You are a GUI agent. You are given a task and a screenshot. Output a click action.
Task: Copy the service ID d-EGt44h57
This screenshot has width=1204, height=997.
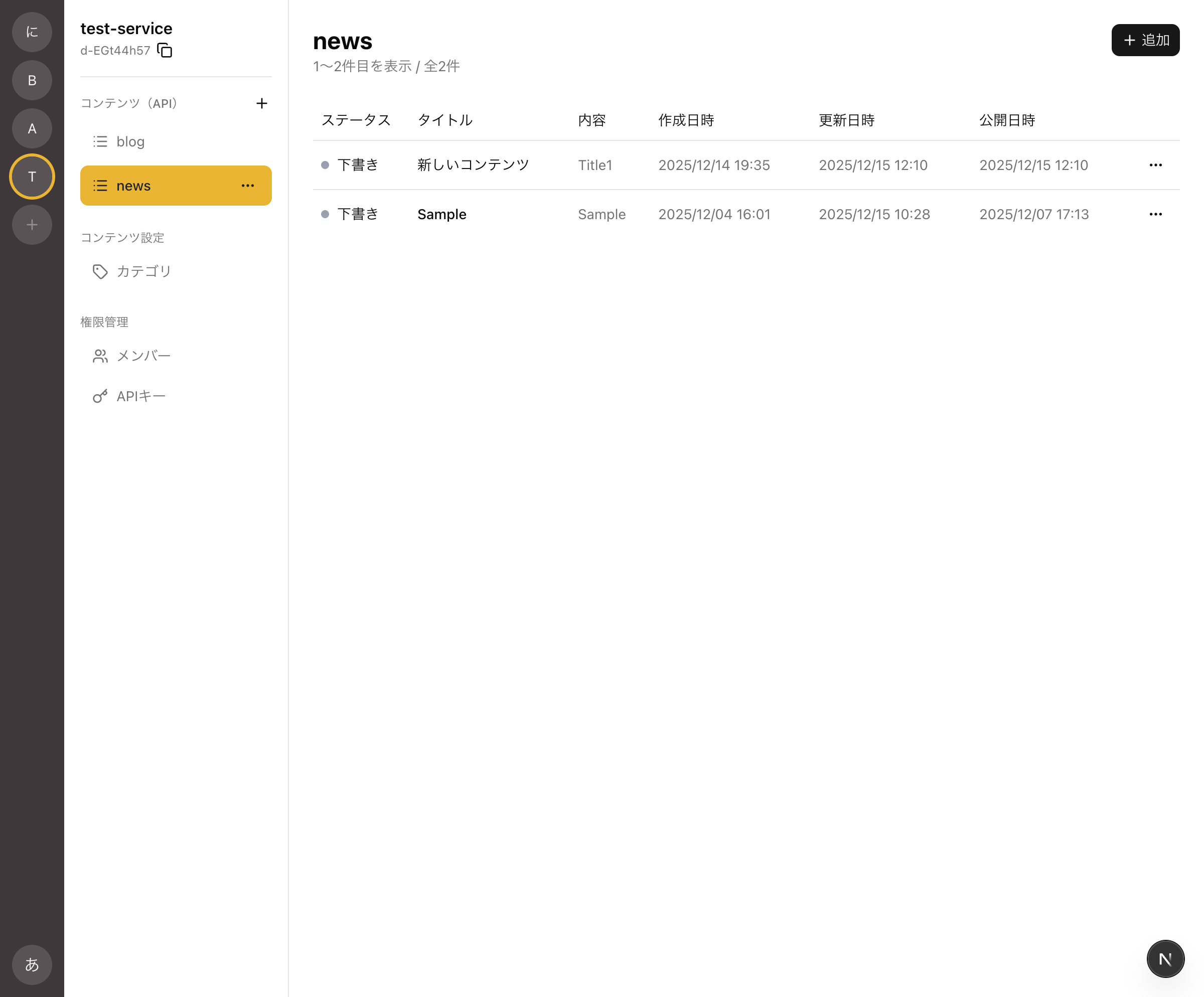(165, 51)
